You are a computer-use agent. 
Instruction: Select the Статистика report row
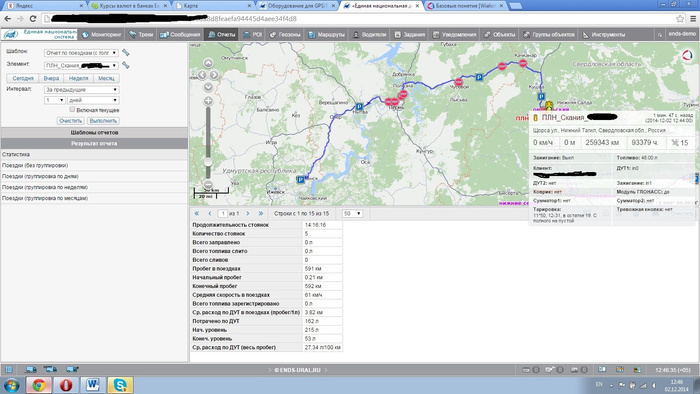click(94, 154)
